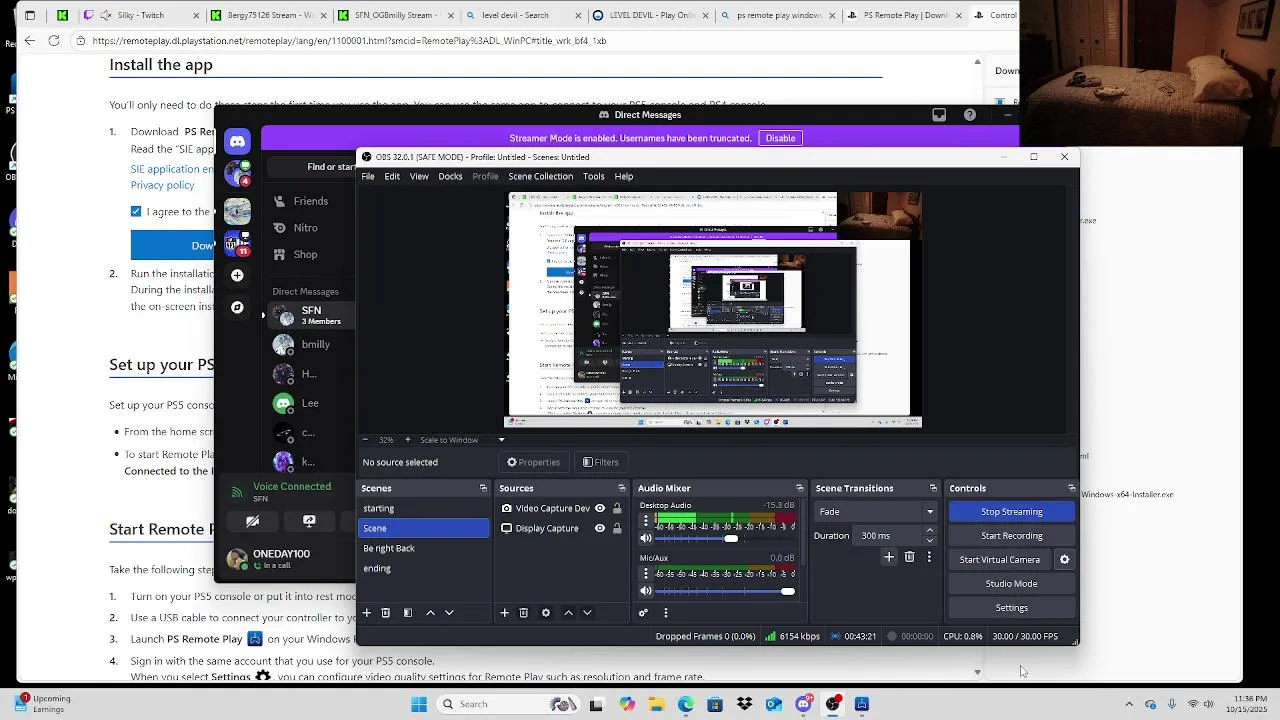1280x720 pixels.
Task: Mute Mic/Aux speaker icon
Action: [646, 591]
